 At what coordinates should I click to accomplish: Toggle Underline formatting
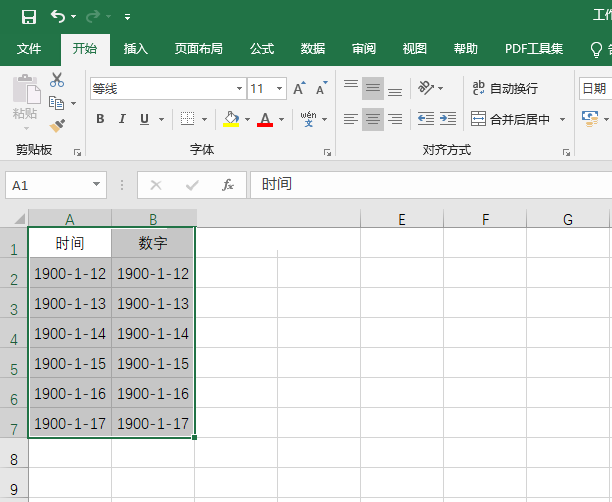point(144,119)
